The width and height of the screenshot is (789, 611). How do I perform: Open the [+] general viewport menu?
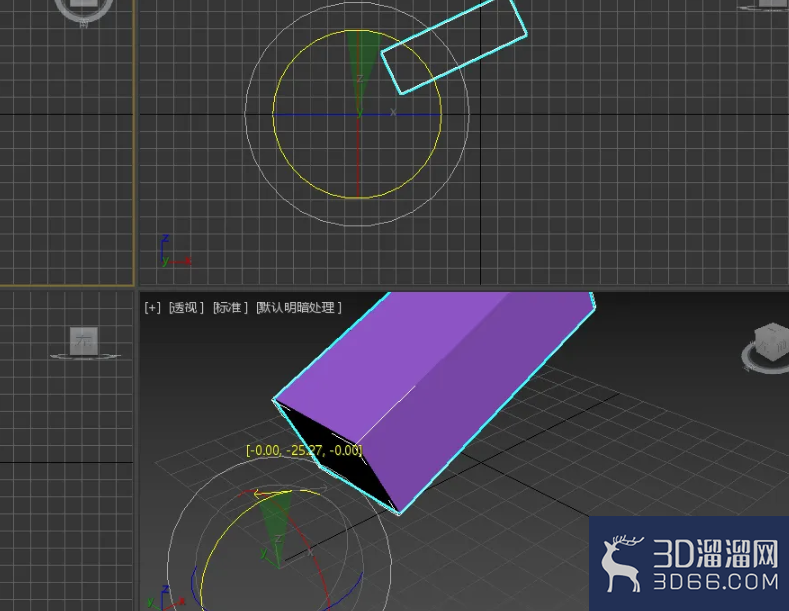coord(152,307)
